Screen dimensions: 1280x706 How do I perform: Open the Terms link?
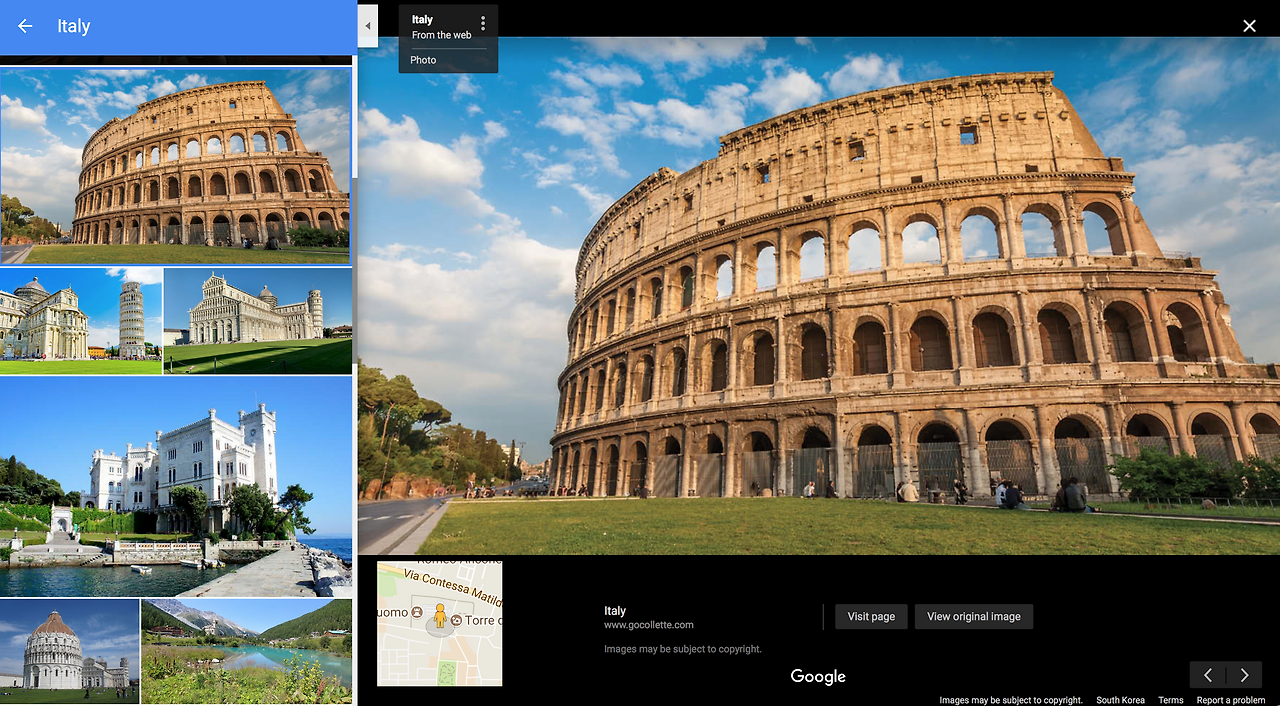[x=1171, y=700]
